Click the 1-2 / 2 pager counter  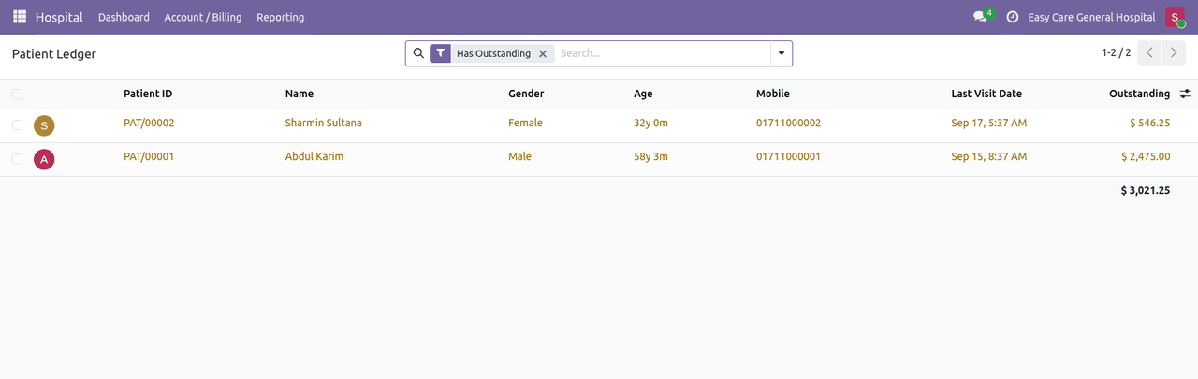tap(1116, 53)
